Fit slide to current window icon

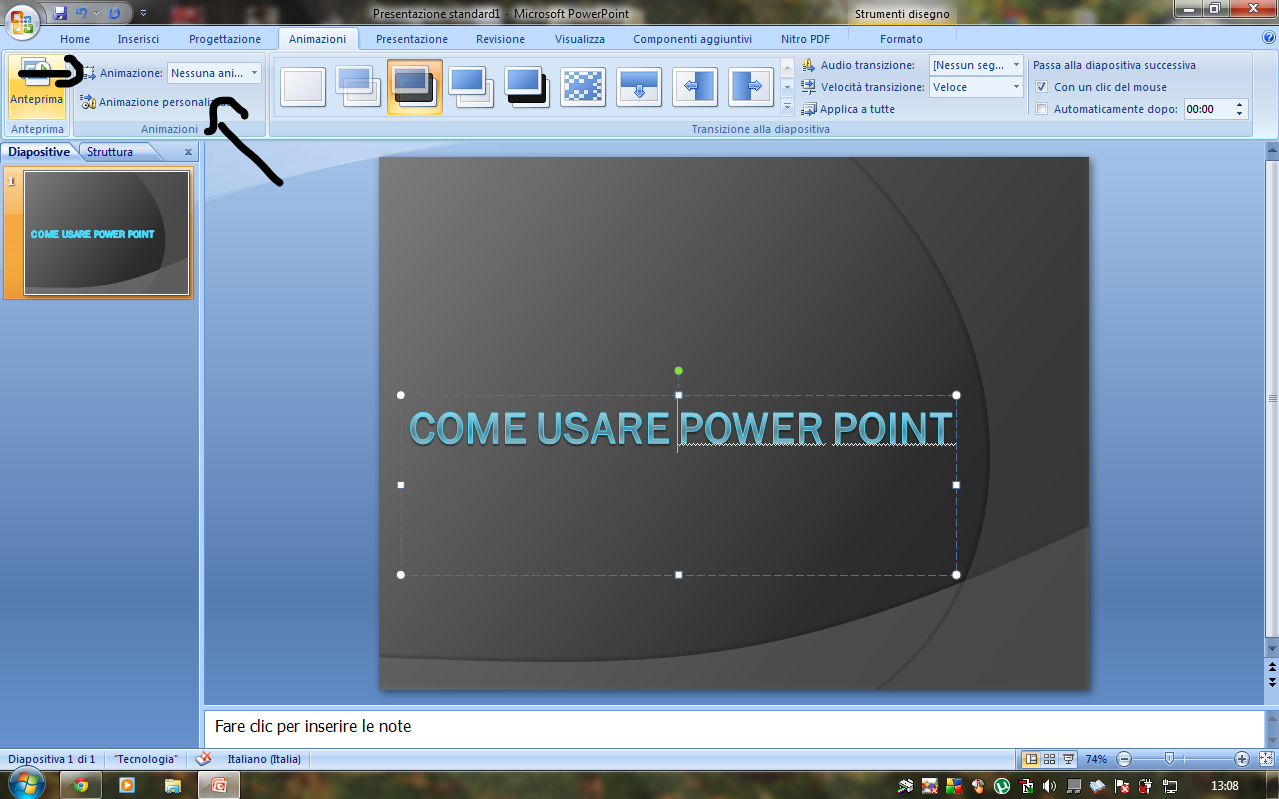coord(1266,759)
